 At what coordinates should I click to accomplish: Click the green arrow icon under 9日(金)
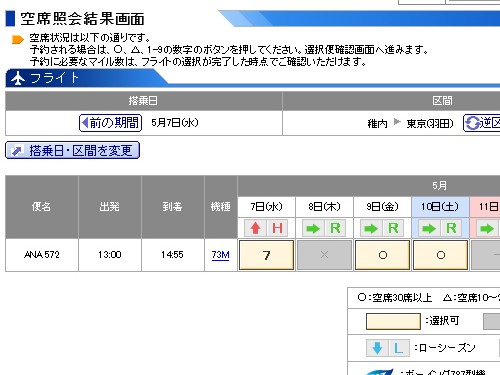coord(371,228)
